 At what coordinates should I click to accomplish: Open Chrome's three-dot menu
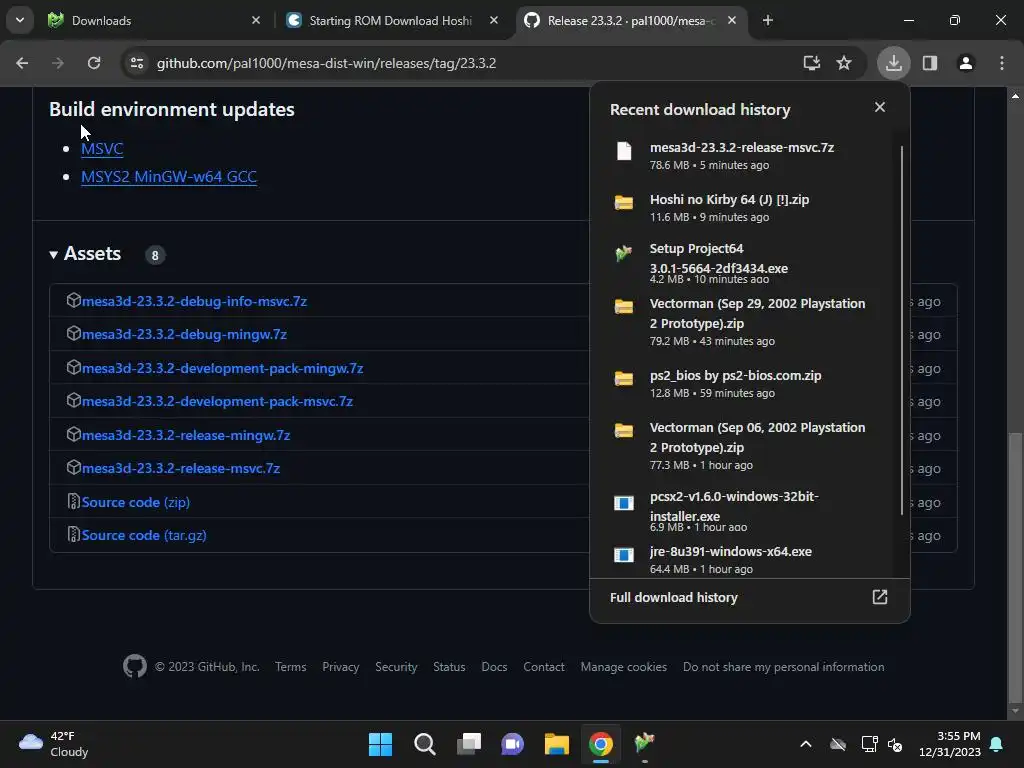(x=1002, y=63)
